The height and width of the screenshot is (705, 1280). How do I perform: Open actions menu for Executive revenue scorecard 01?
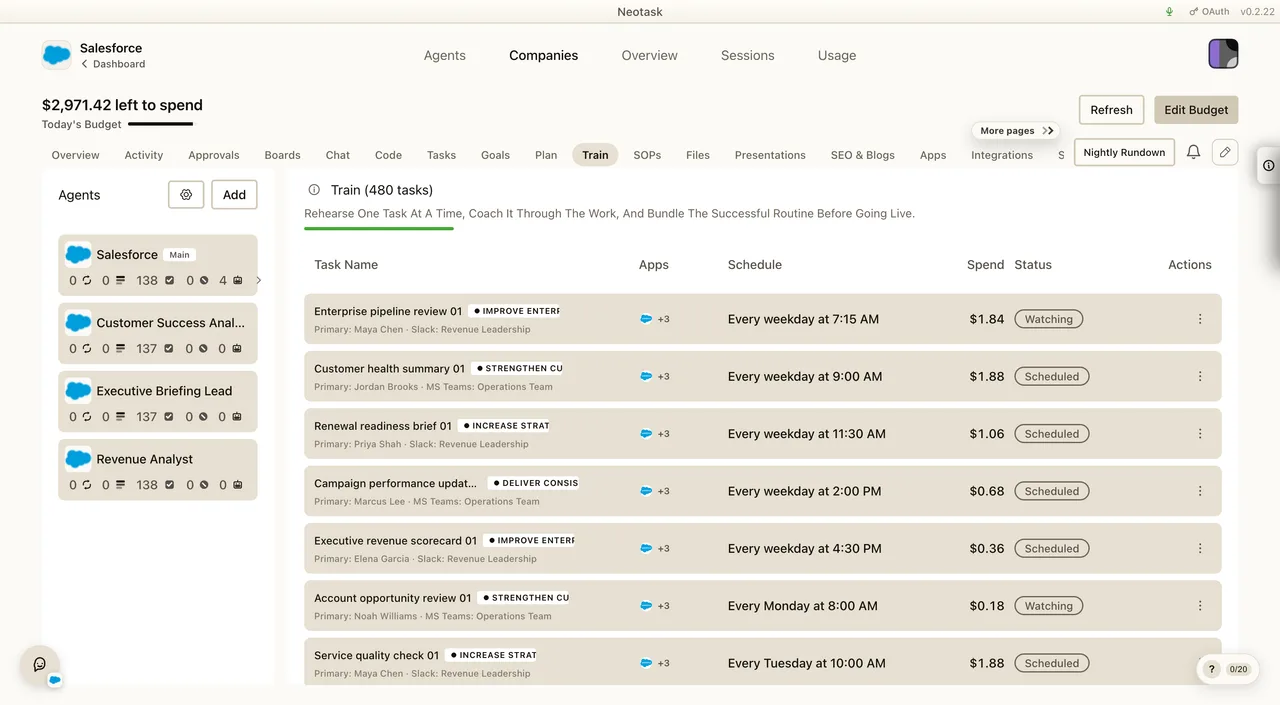tap(1200, 549)
